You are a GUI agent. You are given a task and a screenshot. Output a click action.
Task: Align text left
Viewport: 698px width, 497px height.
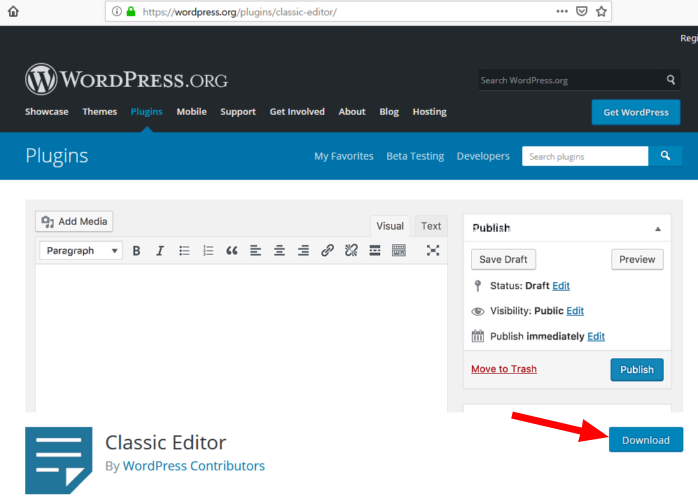[x=256, y=251]
